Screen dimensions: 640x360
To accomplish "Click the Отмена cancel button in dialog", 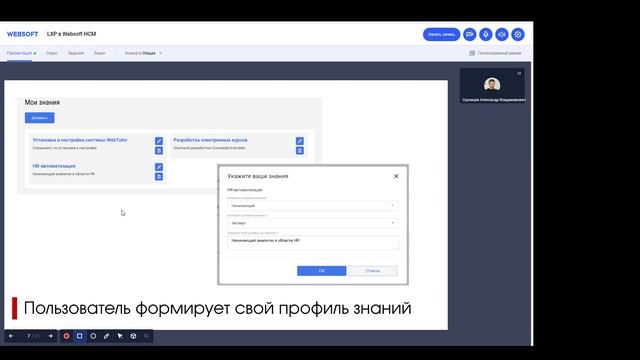I will click(373, 271).
